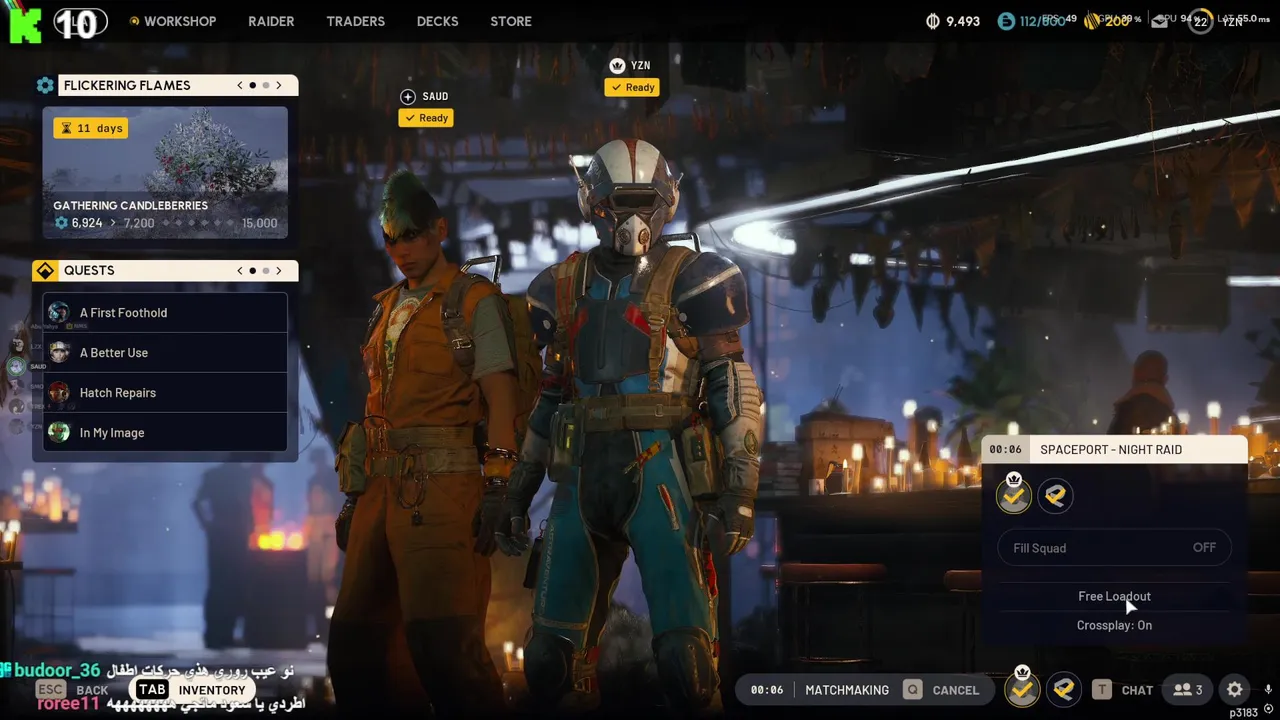
Task: Click the Flickering Flames gear icon
Action: point(45,85)
